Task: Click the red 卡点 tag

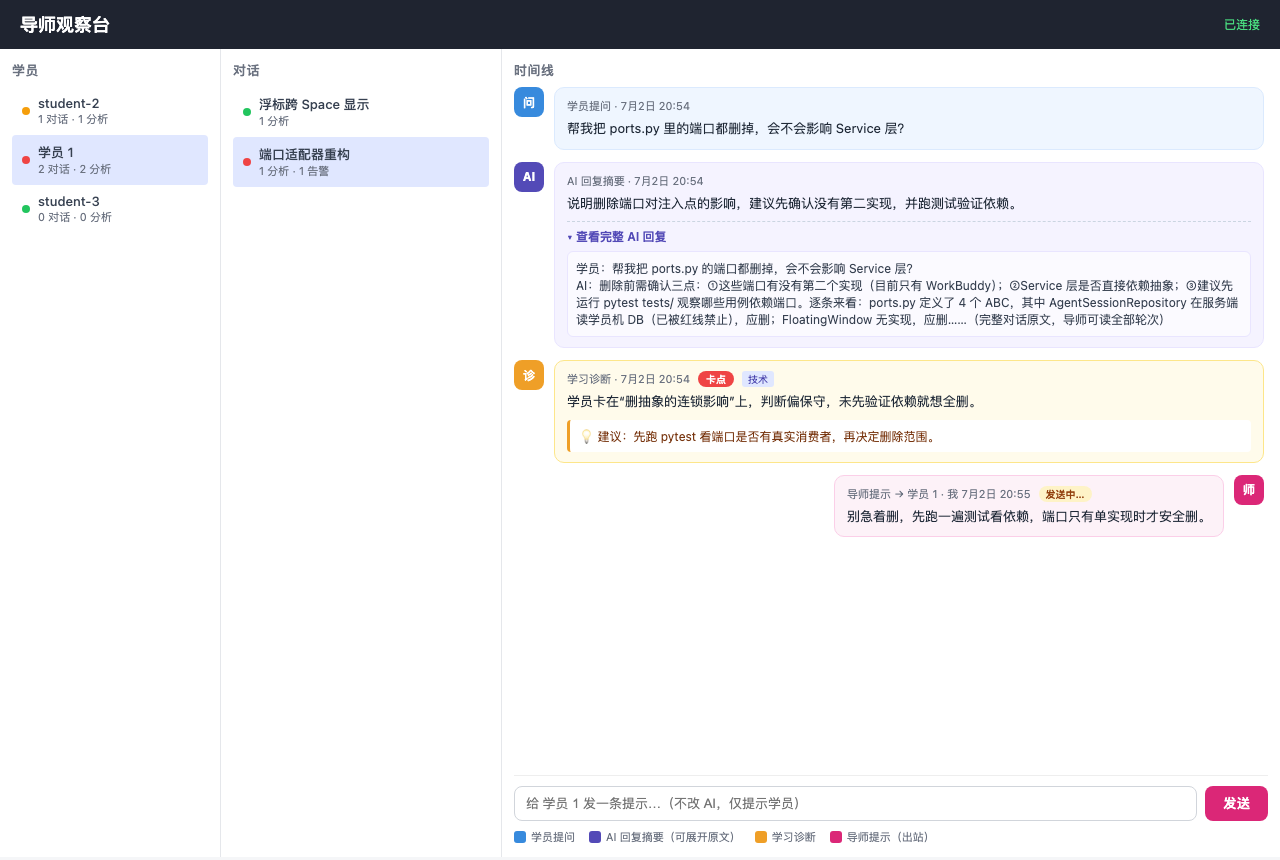Action: pos(716,379)
